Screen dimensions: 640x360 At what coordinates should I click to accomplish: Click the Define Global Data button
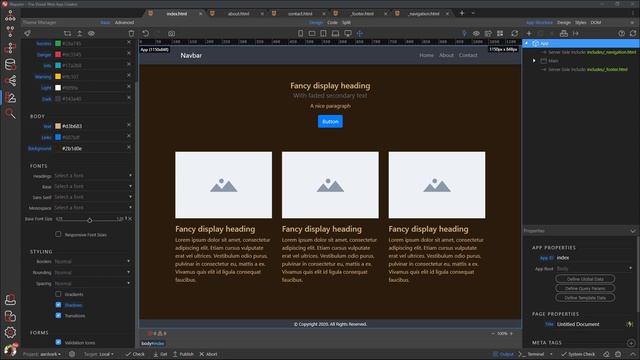click(585, 279)
